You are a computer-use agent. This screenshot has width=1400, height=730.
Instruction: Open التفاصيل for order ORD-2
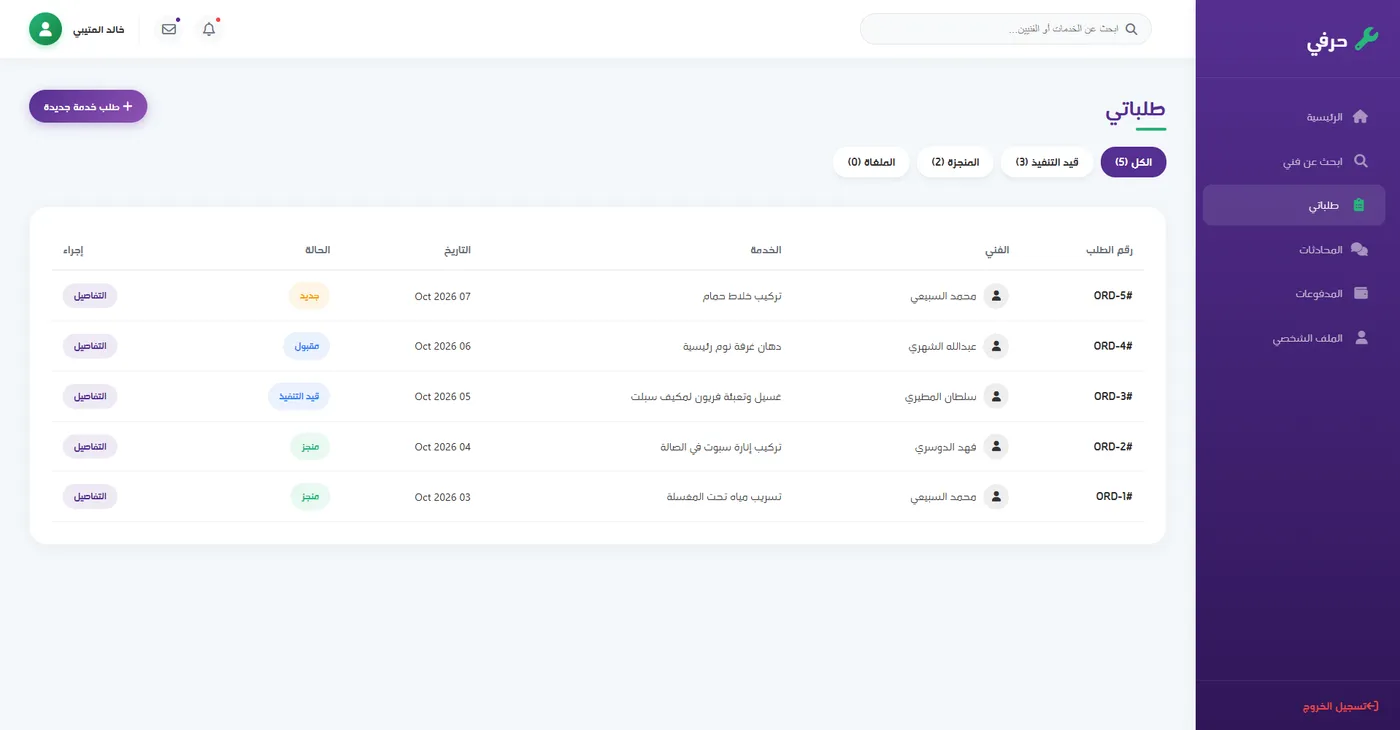click(90, 446)
